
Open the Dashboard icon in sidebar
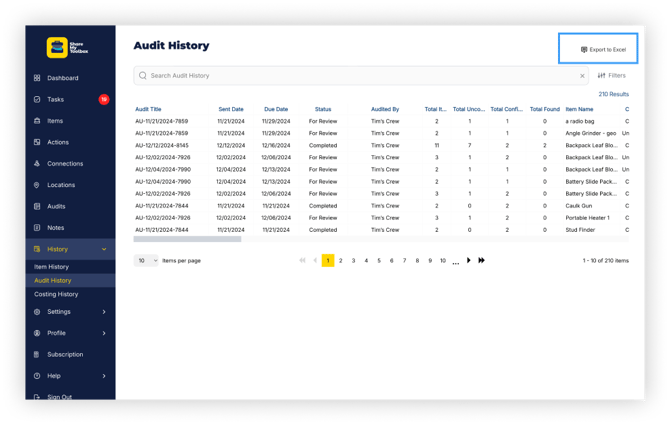pos(37,78)
